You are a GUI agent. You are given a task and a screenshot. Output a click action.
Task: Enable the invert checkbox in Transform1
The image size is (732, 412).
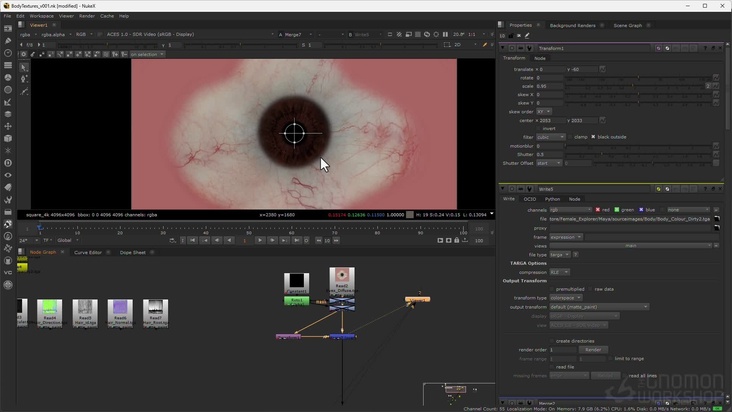[x=540, y=128]
